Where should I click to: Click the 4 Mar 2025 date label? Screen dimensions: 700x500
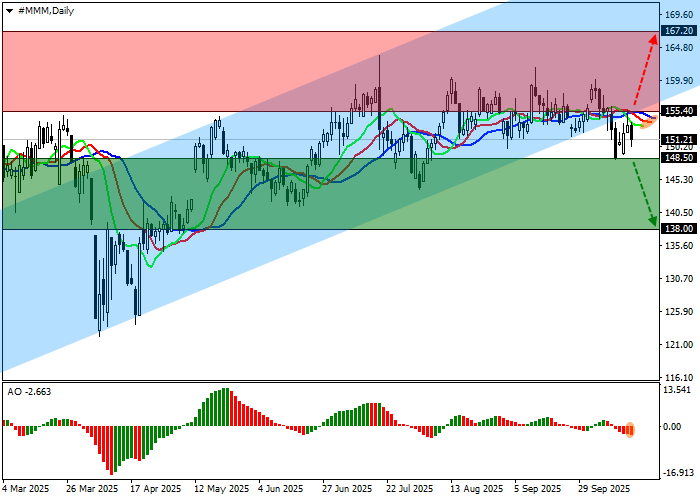pyautogui.click(x=26, y=489)
